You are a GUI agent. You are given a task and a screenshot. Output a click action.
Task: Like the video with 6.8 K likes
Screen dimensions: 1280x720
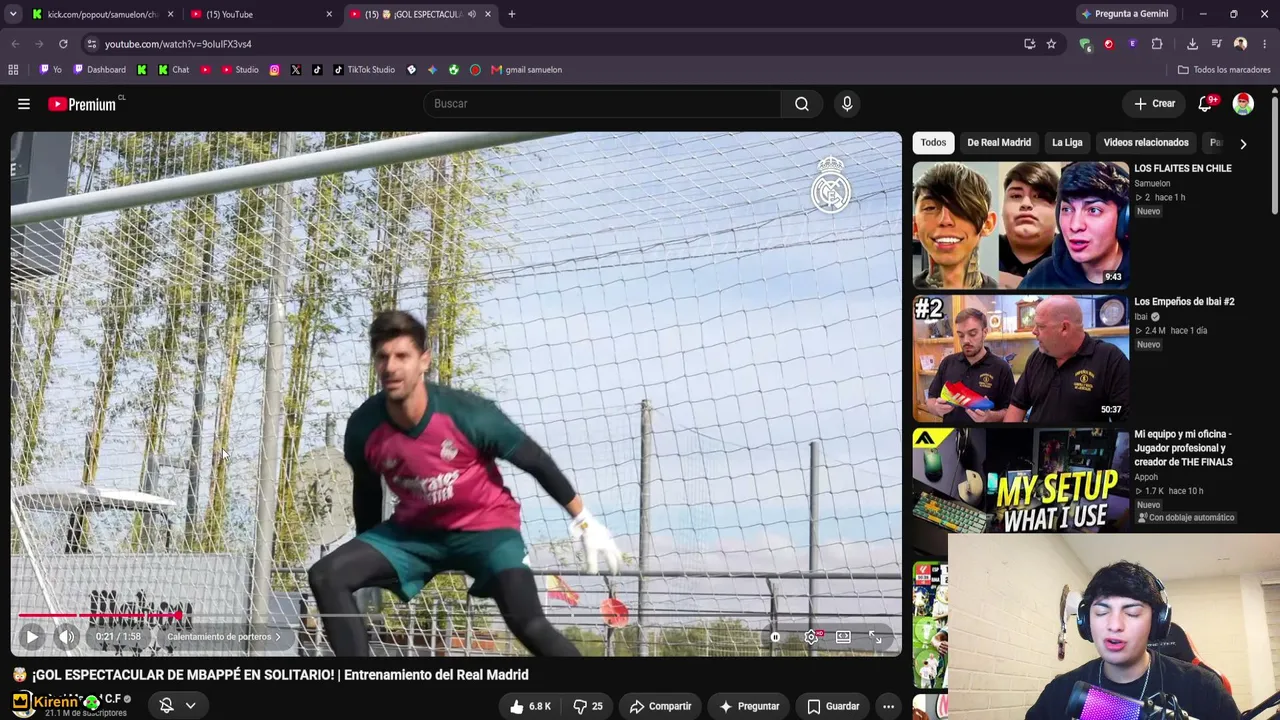(x=530, y=706)
